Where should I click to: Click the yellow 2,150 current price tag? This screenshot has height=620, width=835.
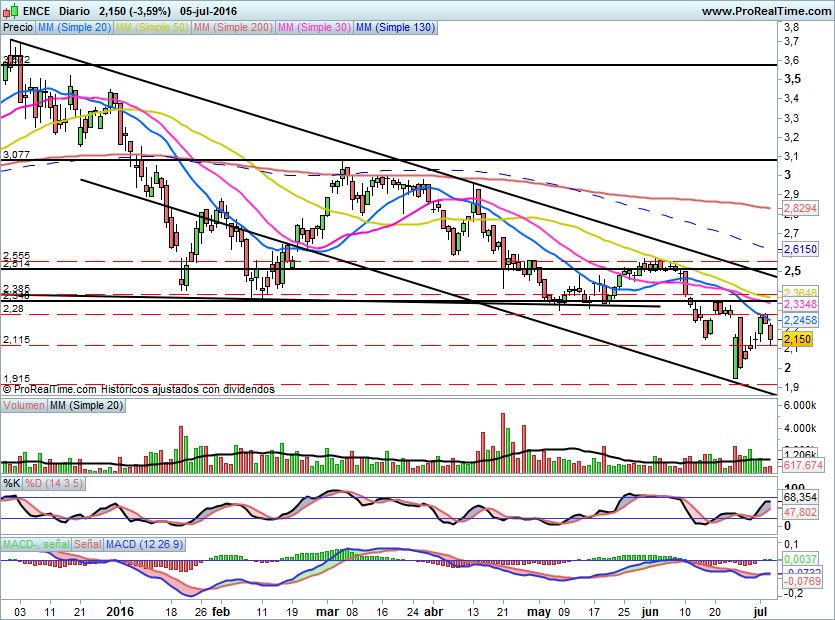click(797, 339)
